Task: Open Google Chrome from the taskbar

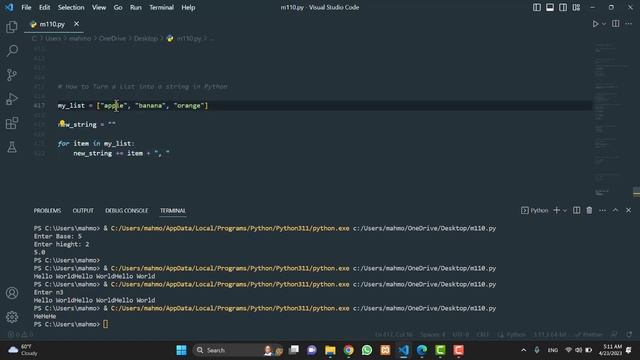Action: [x=349, y=350]
